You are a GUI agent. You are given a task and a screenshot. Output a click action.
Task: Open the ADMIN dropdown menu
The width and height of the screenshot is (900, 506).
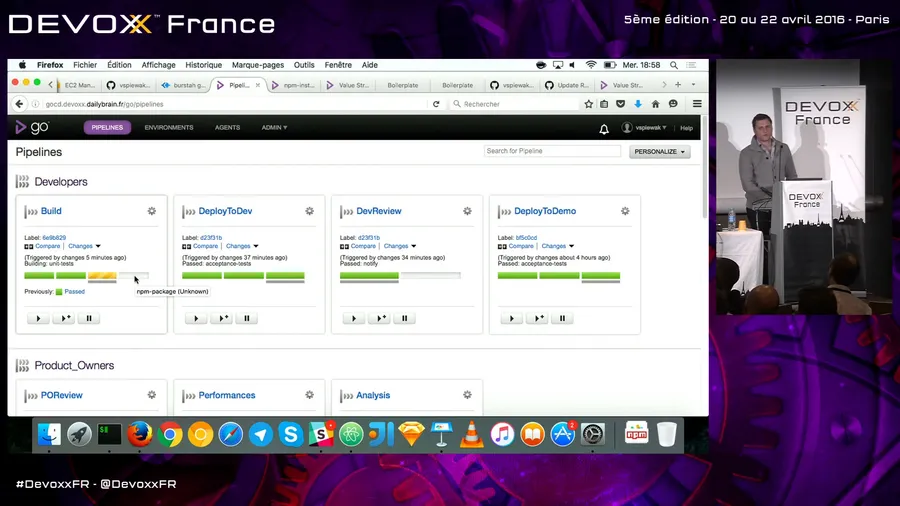[274, 127]
